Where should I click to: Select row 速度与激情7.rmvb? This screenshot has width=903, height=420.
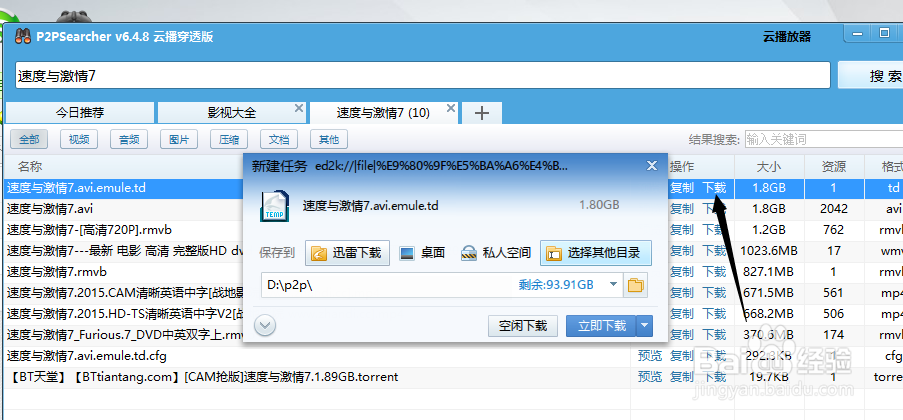point(56,271)
